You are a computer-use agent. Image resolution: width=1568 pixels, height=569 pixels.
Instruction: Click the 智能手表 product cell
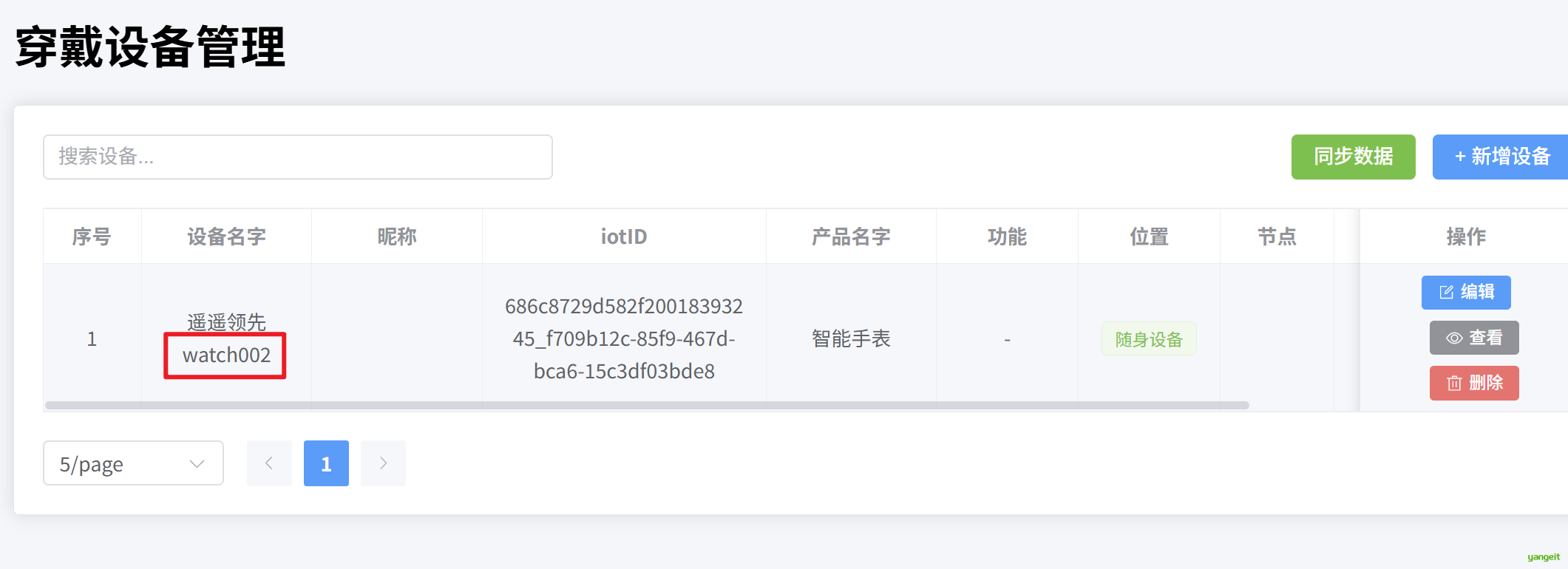coord(851,338)
